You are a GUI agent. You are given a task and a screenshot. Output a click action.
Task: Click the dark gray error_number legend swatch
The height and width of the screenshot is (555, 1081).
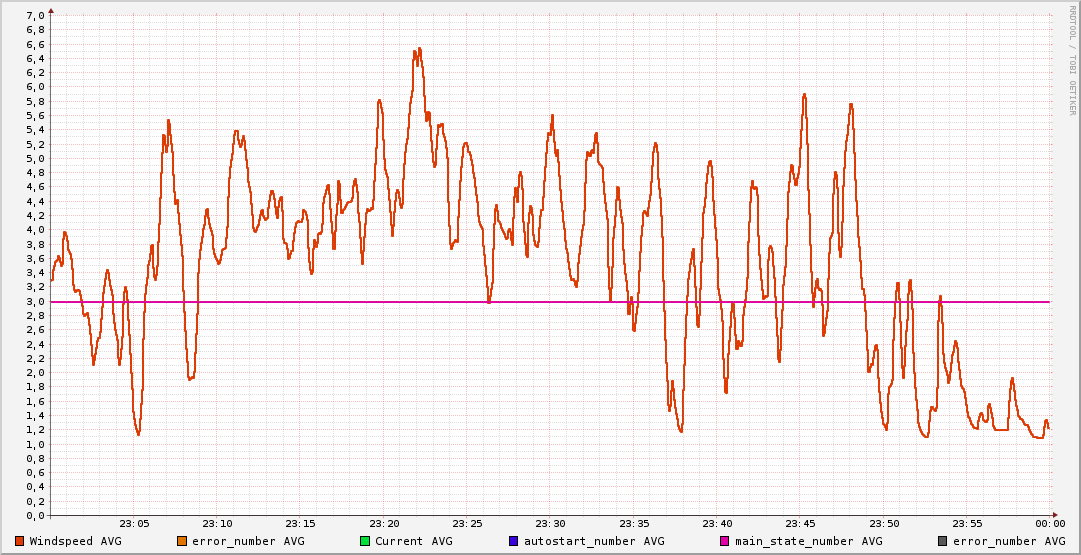(943, 541)
